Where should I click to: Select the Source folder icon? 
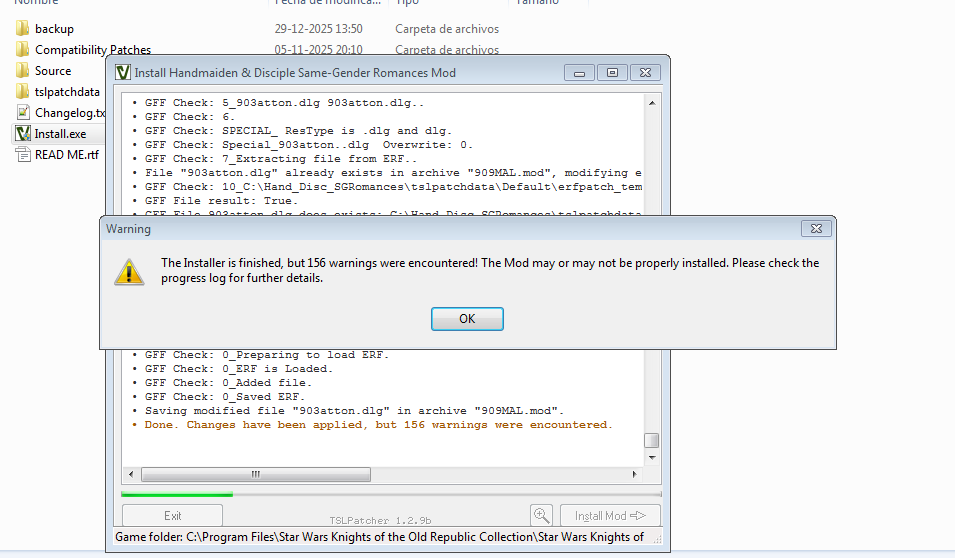pyautogui.click(x=23, y=71)
